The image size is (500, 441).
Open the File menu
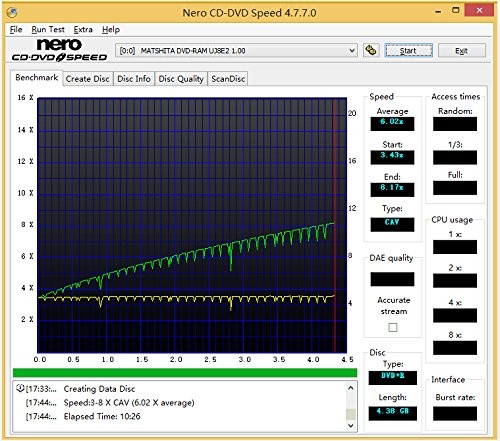coord(16,30)
